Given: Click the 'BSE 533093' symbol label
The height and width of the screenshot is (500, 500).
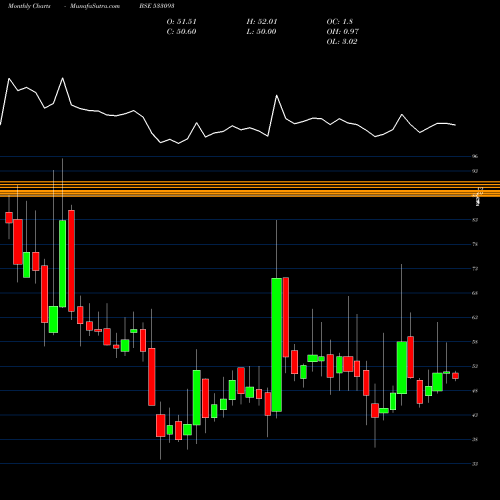Looking at the screenshot, I should point(157,6).
